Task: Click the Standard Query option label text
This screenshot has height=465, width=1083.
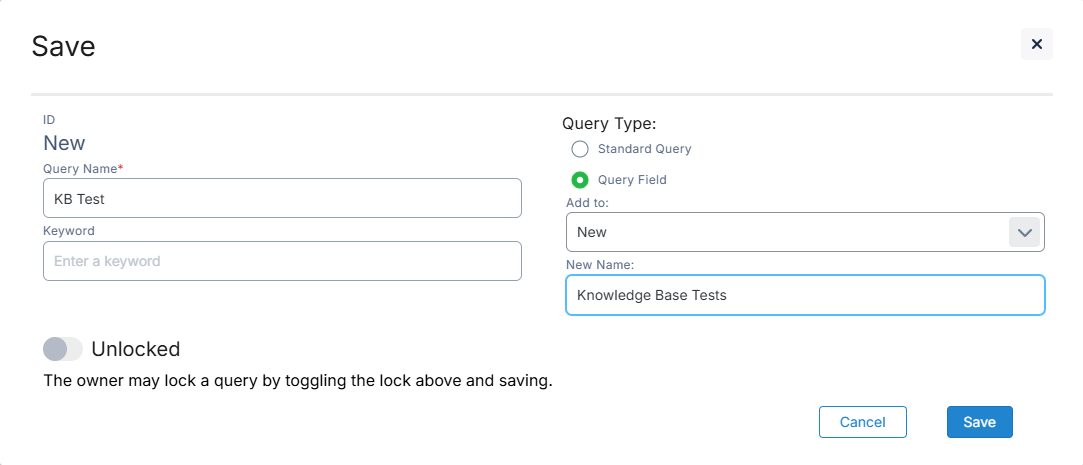Action: pyautogui.click(x=644, y=149)
